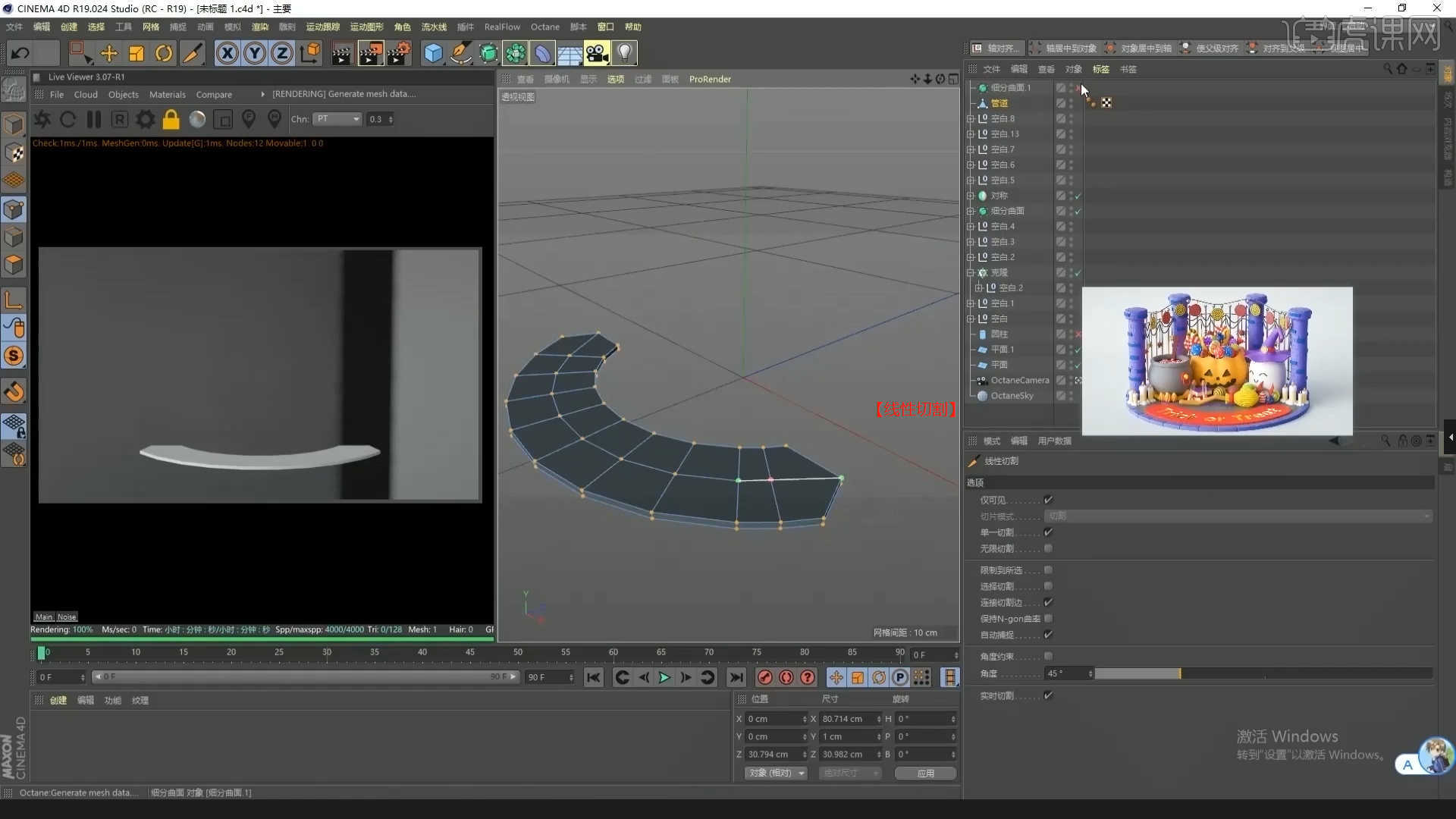Screen dimensions: 1456x819
Task: Expand the 空白.13 tree node
Action: click(970, 133)
